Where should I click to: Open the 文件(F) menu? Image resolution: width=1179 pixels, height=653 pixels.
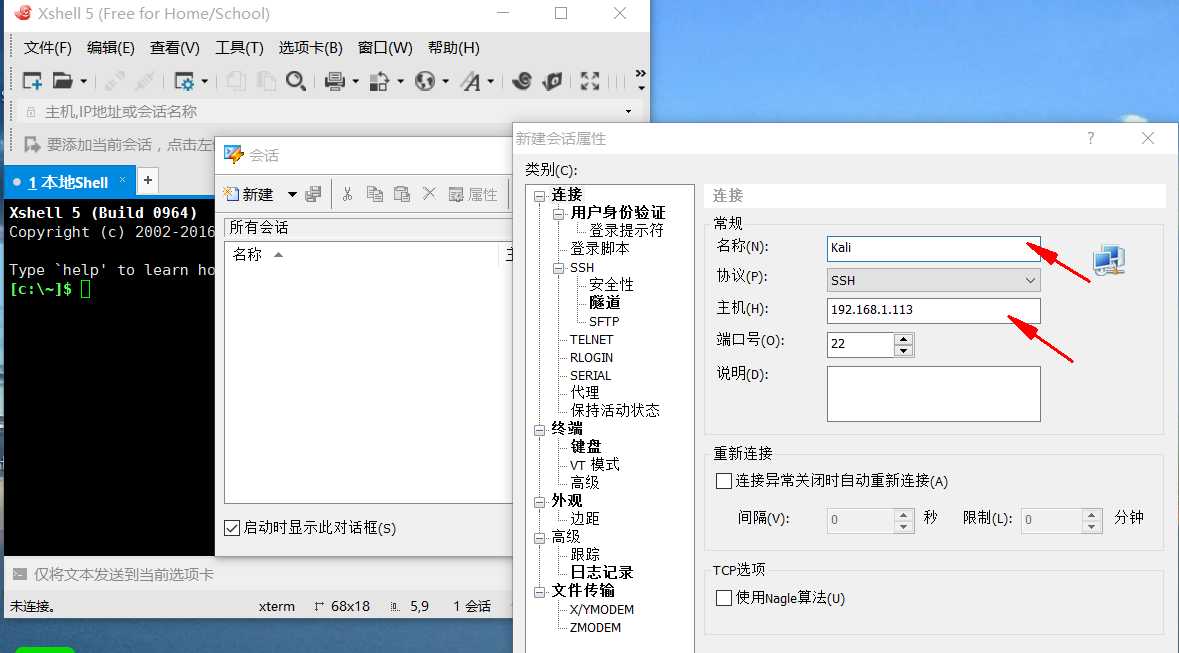pos(47,48)
